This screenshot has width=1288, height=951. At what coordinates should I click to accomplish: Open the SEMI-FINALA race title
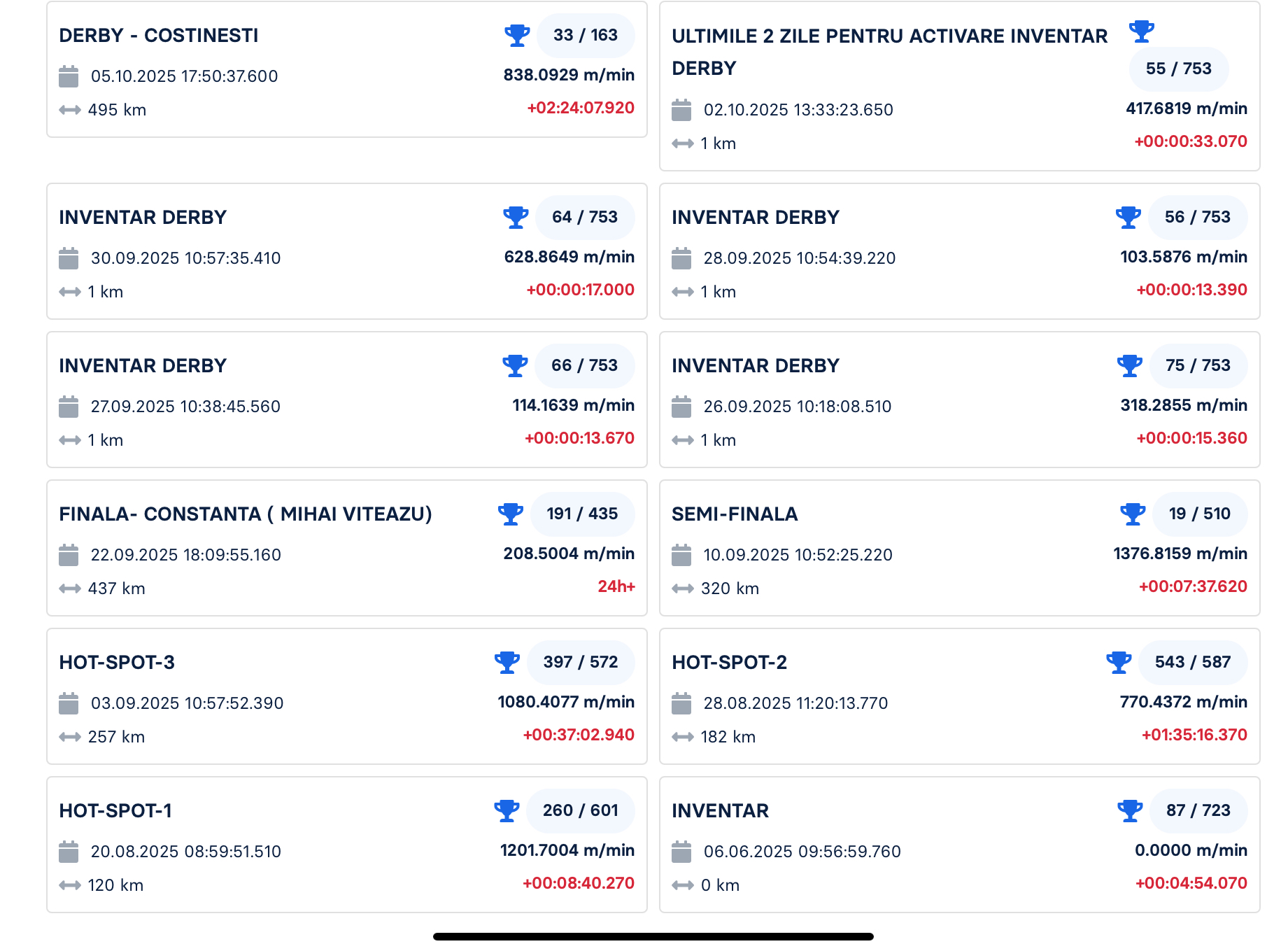(x=735, y=514)
